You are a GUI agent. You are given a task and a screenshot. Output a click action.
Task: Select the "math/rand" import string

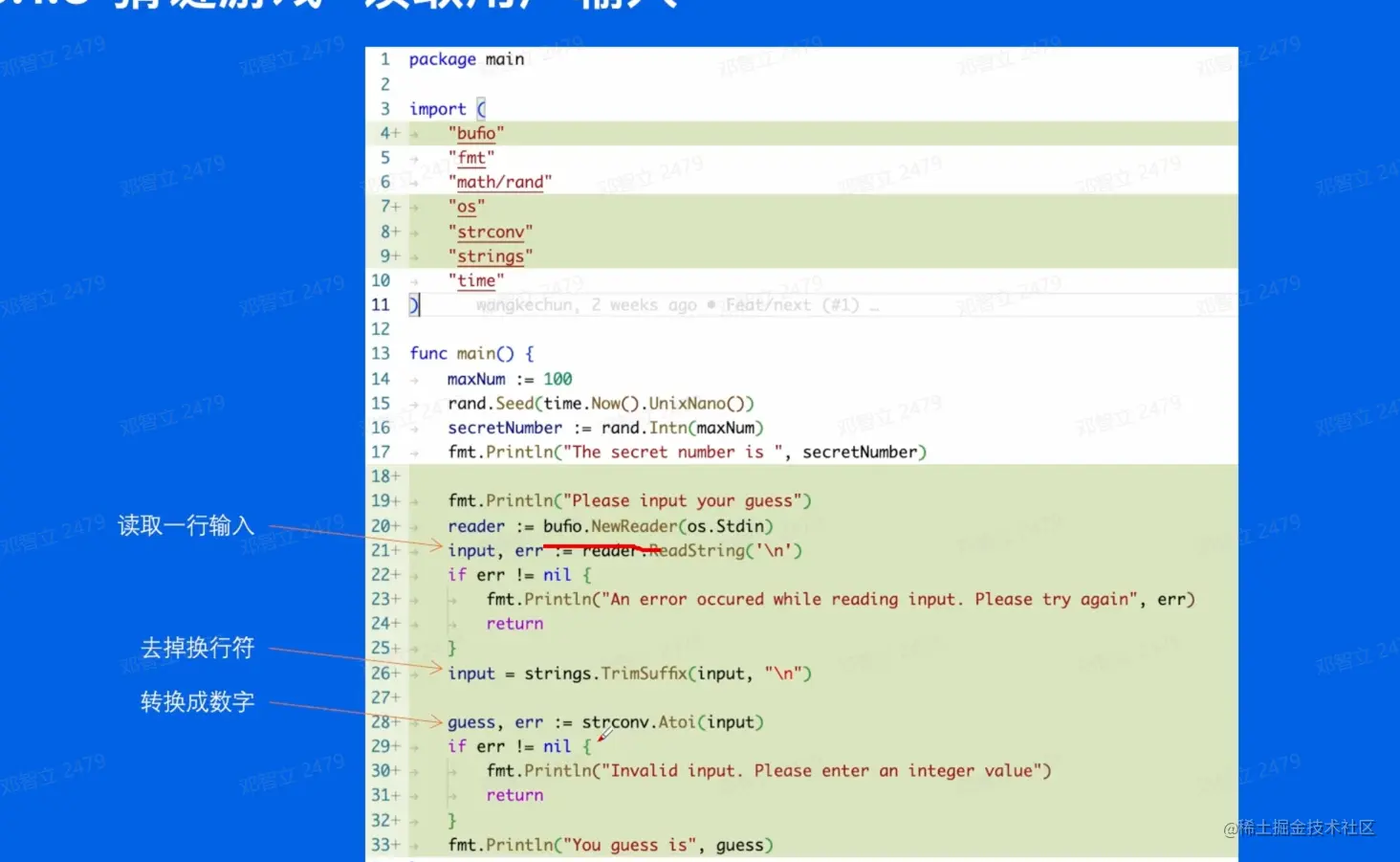[x=499, y=182]
